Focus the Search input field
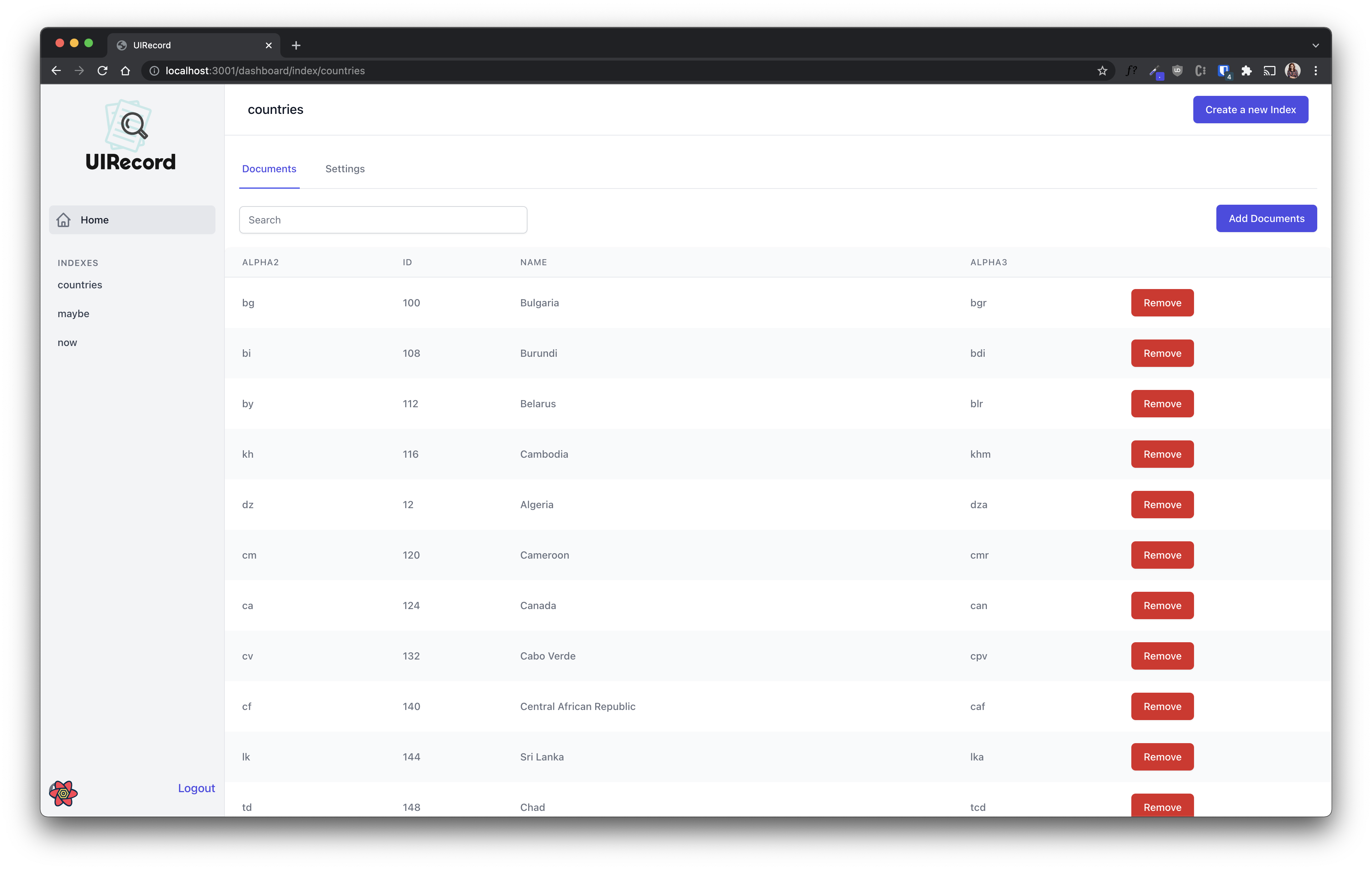The height and width of the screenshot is (870, 1372). tap(383, 220)
